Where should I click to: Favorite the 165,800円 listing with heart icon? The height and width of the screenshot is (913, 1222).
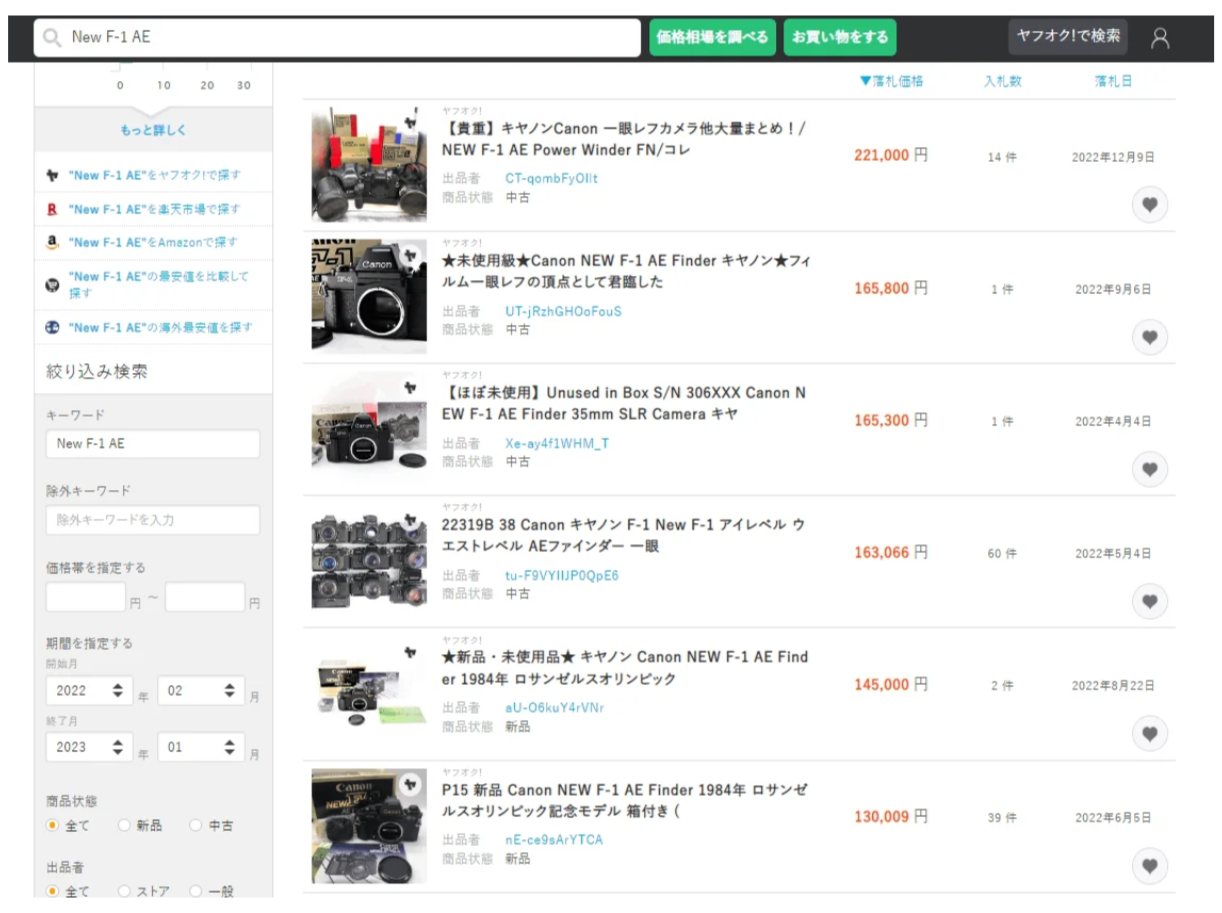(1150, 337)
